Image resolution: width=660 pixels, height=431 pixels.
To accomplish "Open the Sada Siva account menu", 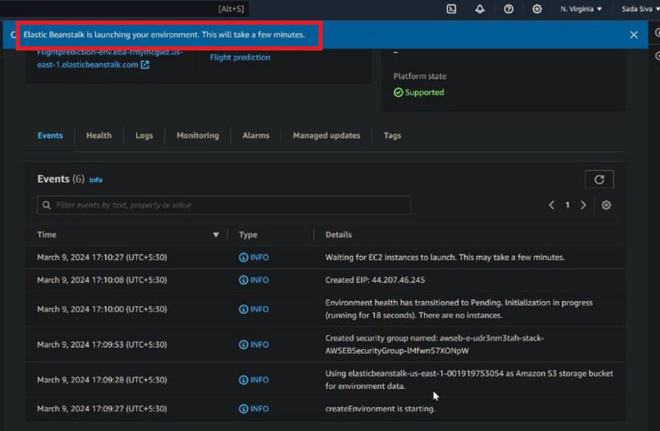I will 638,9.
